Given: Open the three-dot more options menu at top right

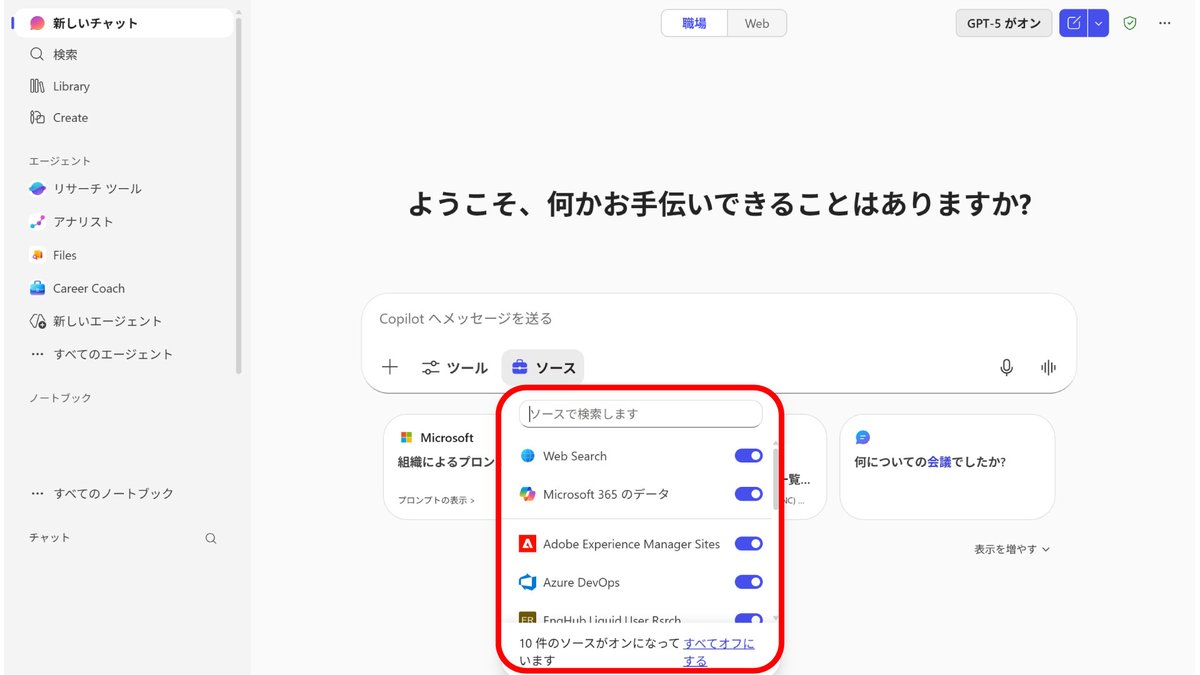Looking at the screenshot, I should pos(1164,23).
